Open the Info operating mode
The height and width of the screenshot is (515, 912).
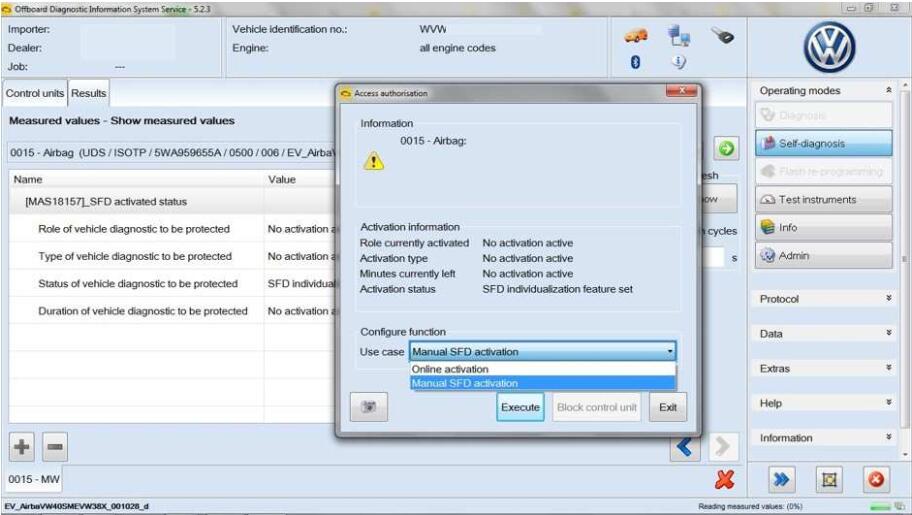pyautogui.click(x=824, y=227)
